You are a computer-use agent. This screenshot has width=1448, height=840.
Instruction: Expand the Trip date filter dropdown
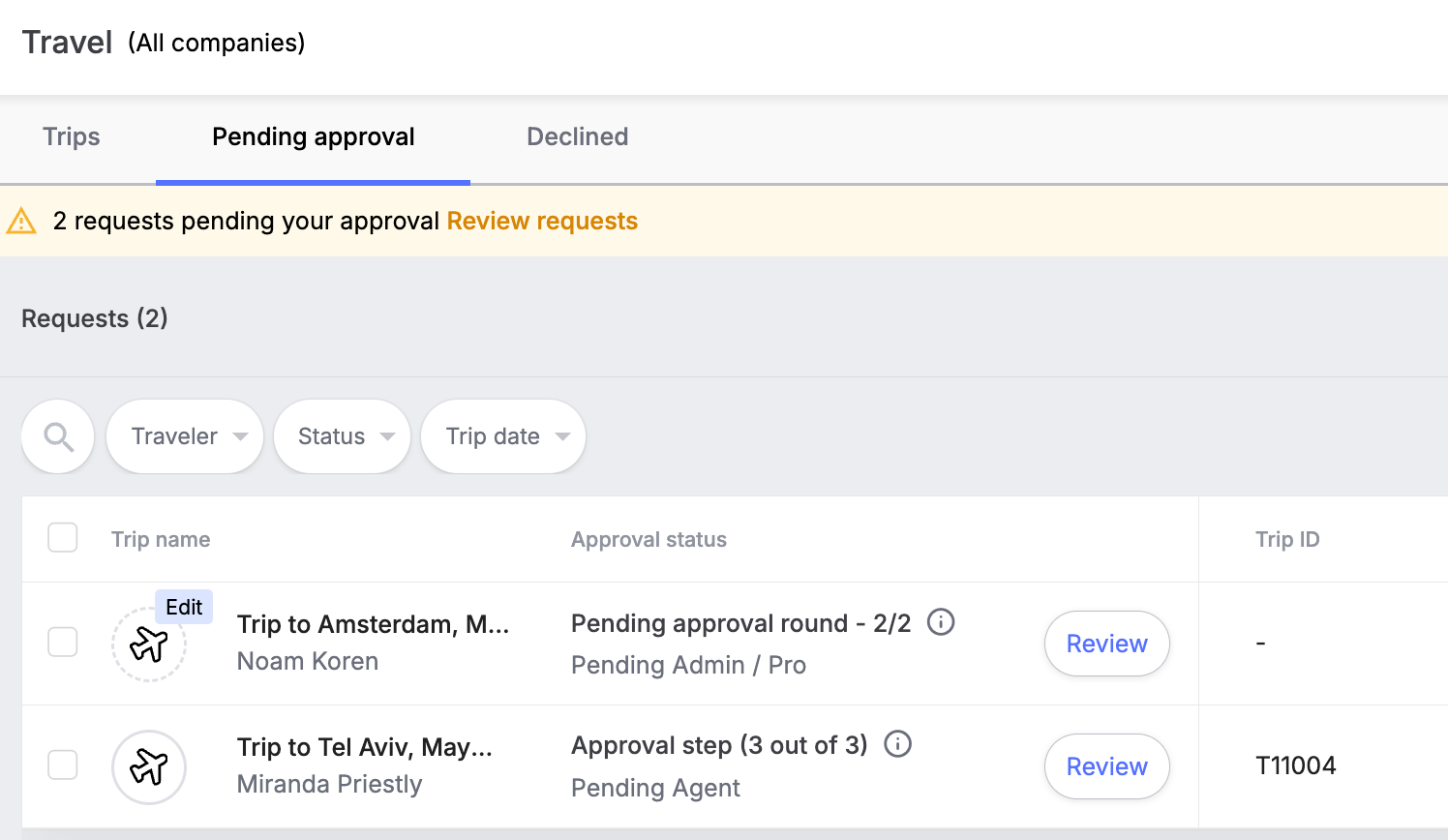tap(503, 436)
